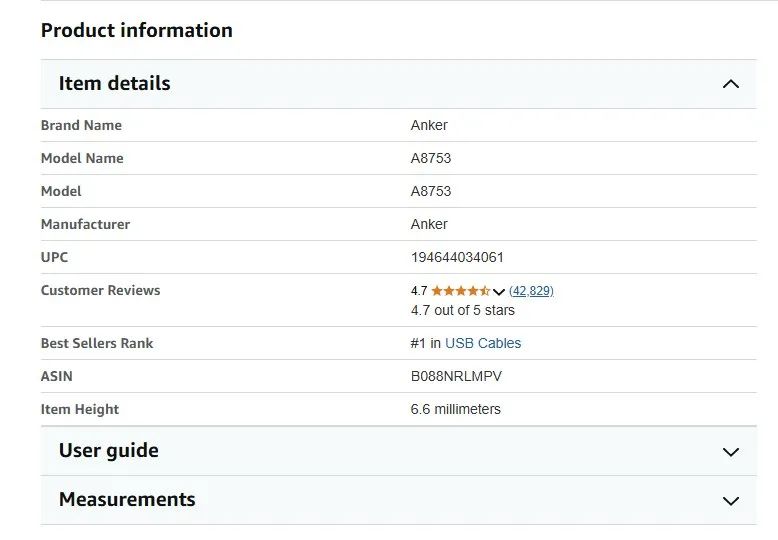Image resolution: width=778 pixels, height=540 pixels.
Task: Click the Model Name label
Action: [82, 158]
